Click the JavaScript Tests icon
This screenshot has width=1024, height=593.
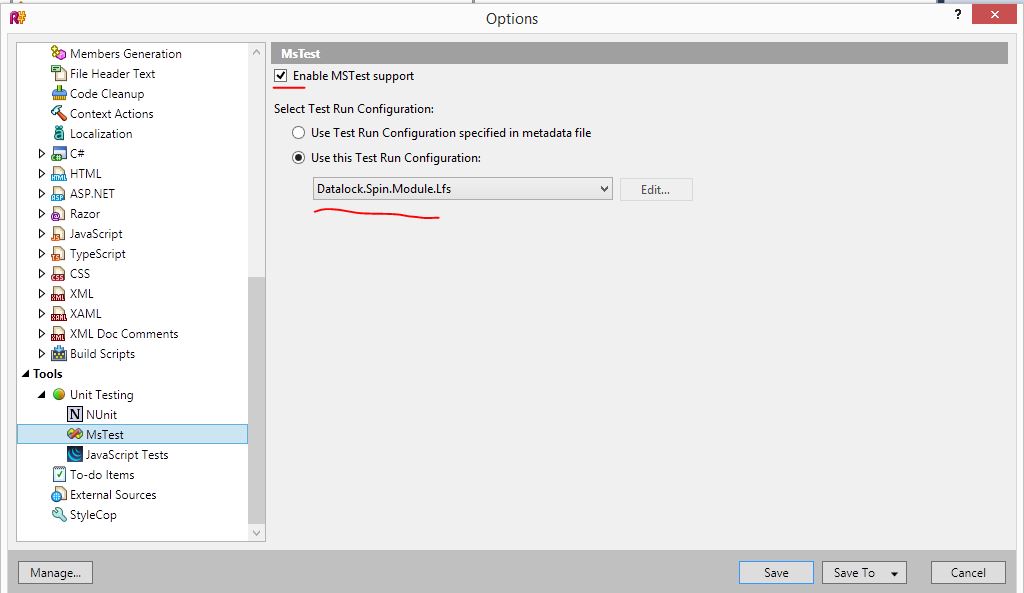point(75,454)
